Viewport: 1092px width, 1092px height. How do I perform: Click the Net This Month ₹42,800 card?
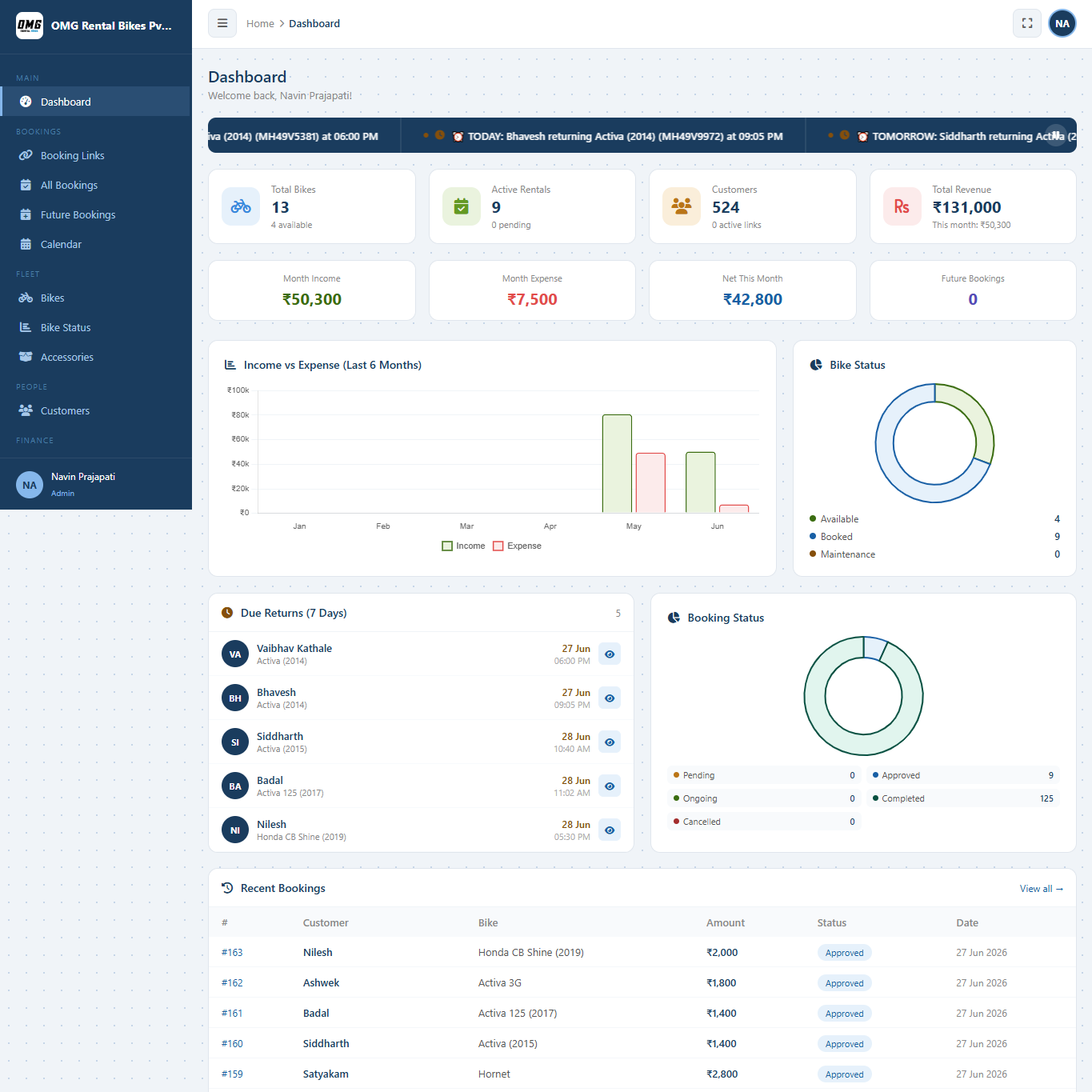point(753,290)
